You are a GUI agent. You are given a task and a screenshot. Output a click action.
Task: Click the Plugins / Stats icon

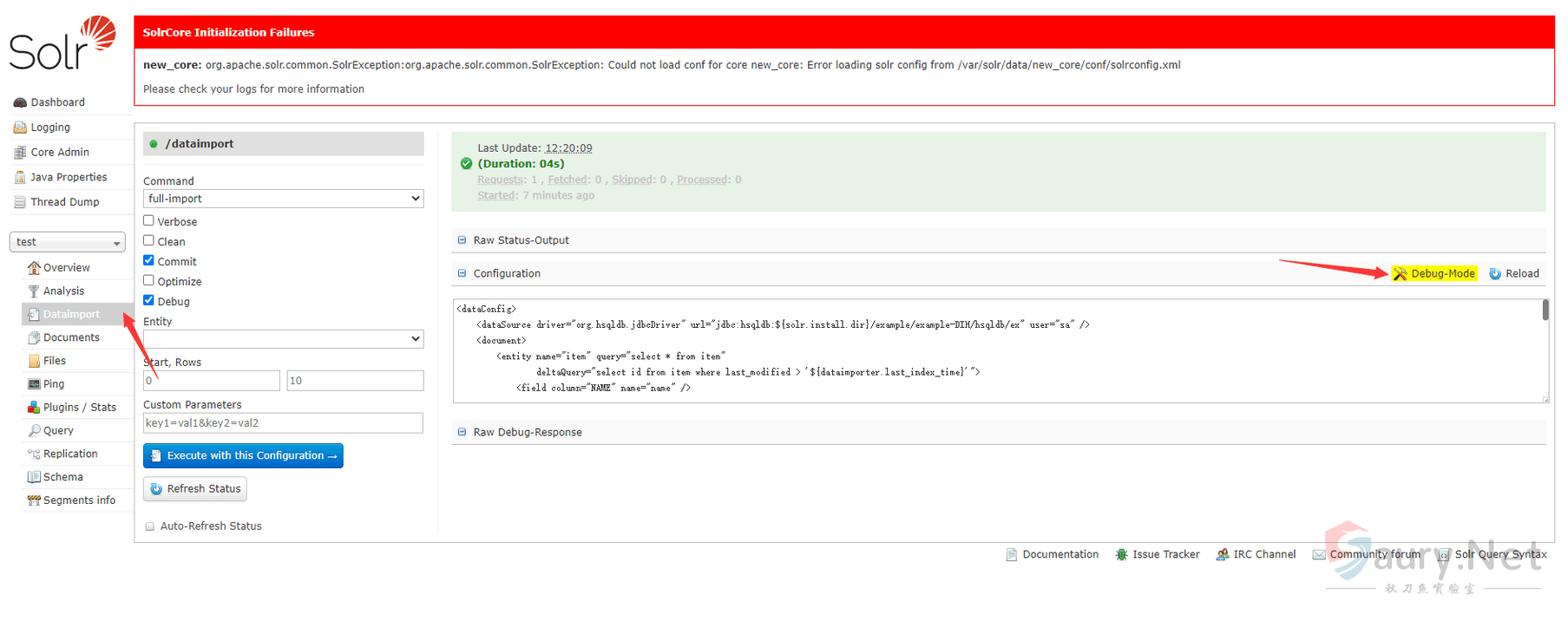34,408
